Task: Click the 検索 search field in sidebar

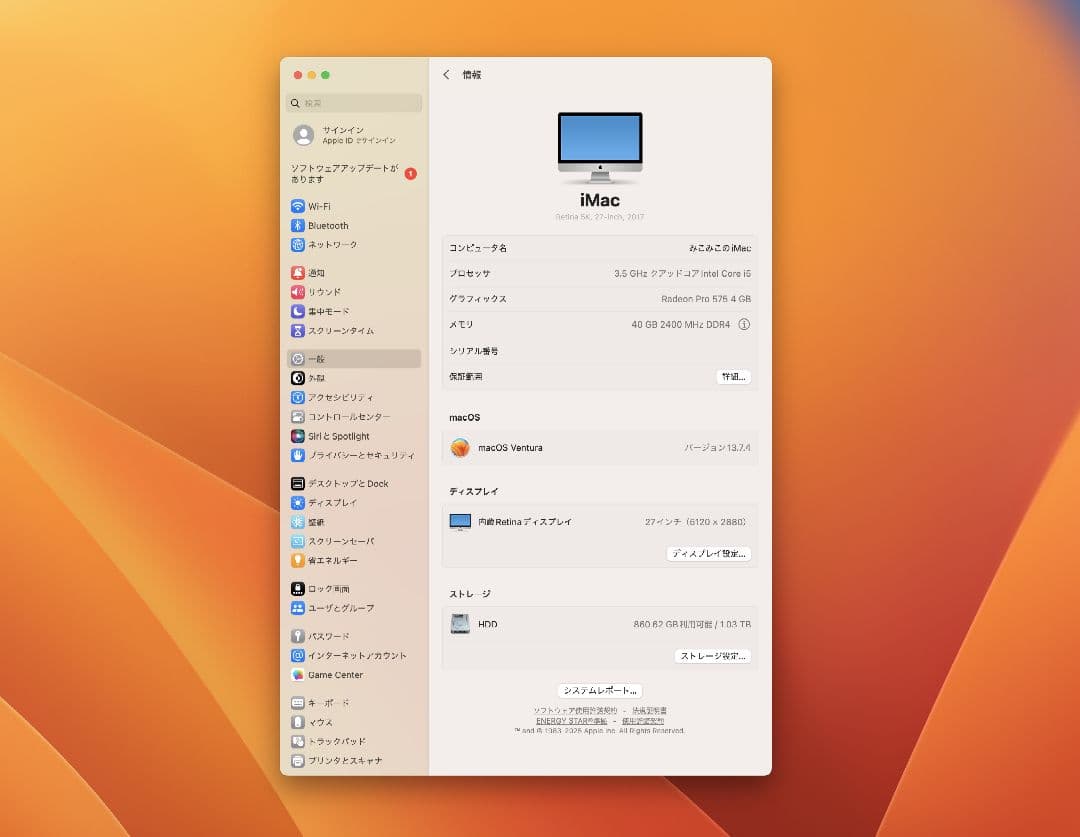Action: pos(354,103)
